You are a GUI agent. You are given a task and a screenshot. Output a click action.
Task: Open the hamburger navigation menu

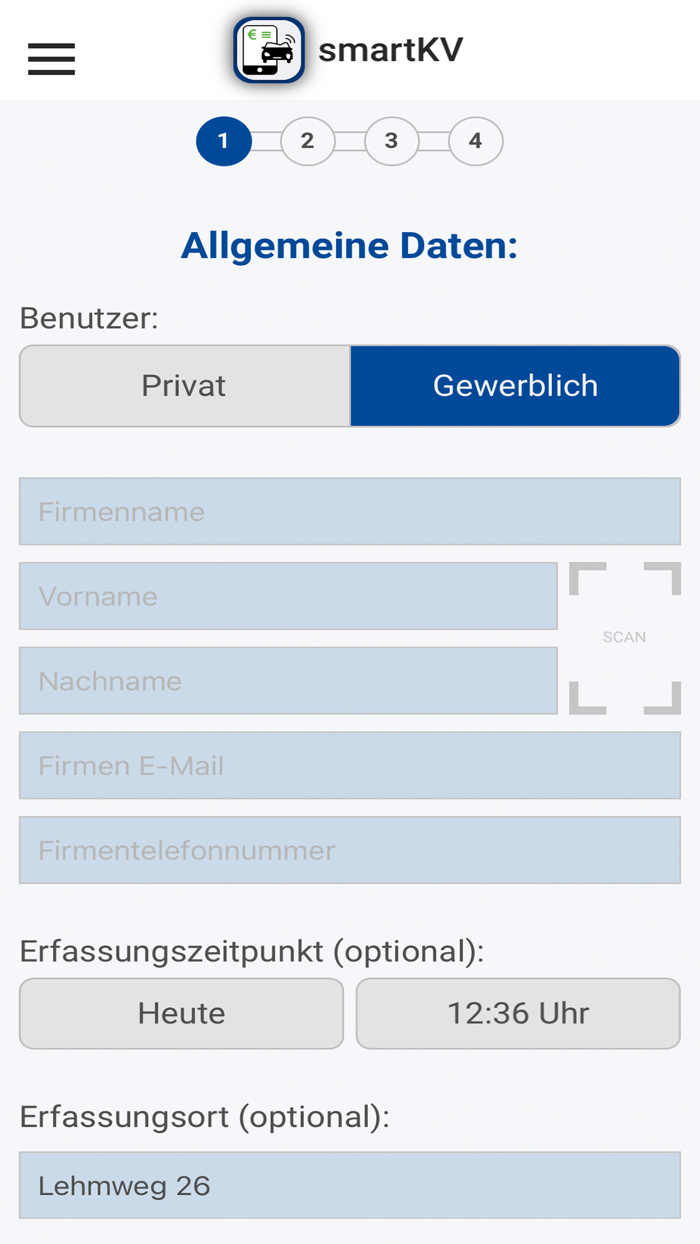click(x=50, y=59)
